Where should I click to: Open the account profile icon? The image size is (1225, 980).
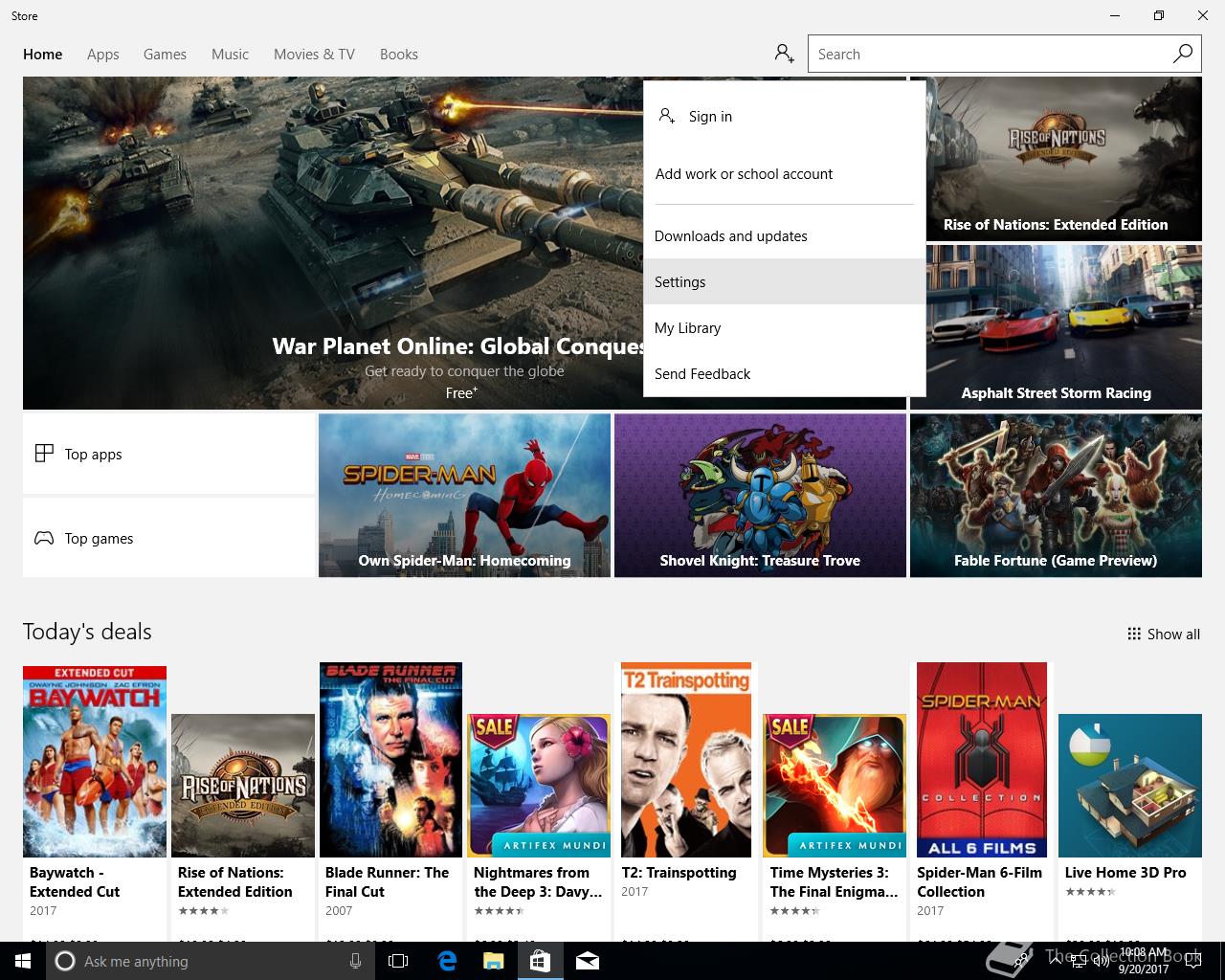click(785, 54)
